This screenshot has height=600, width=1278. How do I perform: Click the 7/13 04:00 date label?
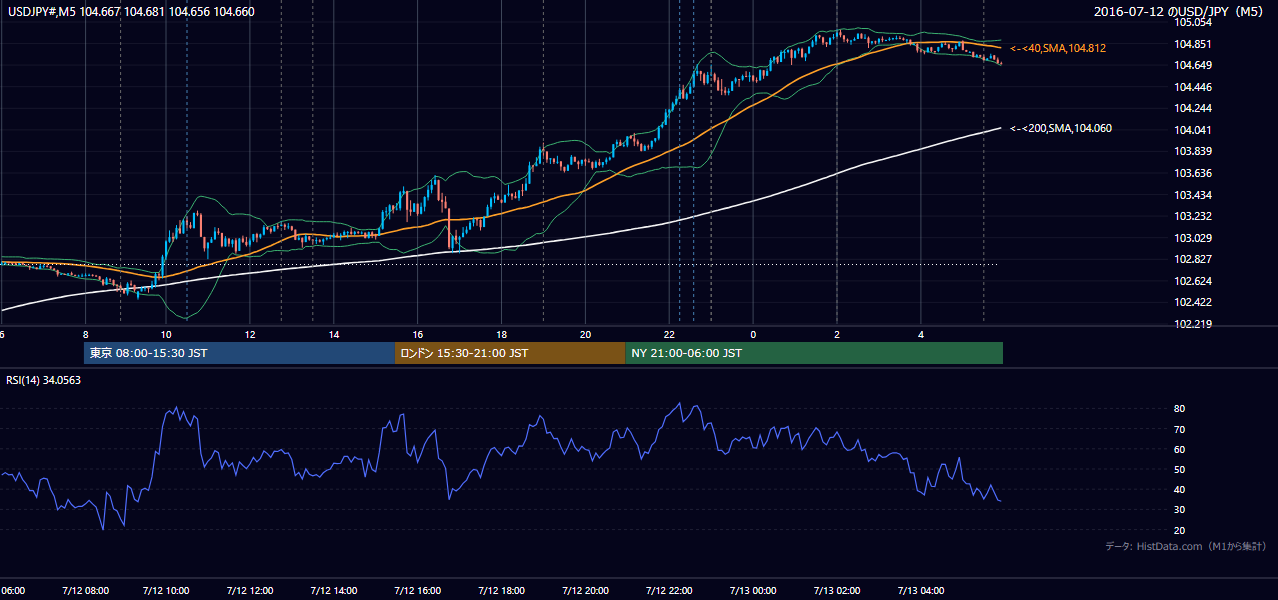(921, 590)
